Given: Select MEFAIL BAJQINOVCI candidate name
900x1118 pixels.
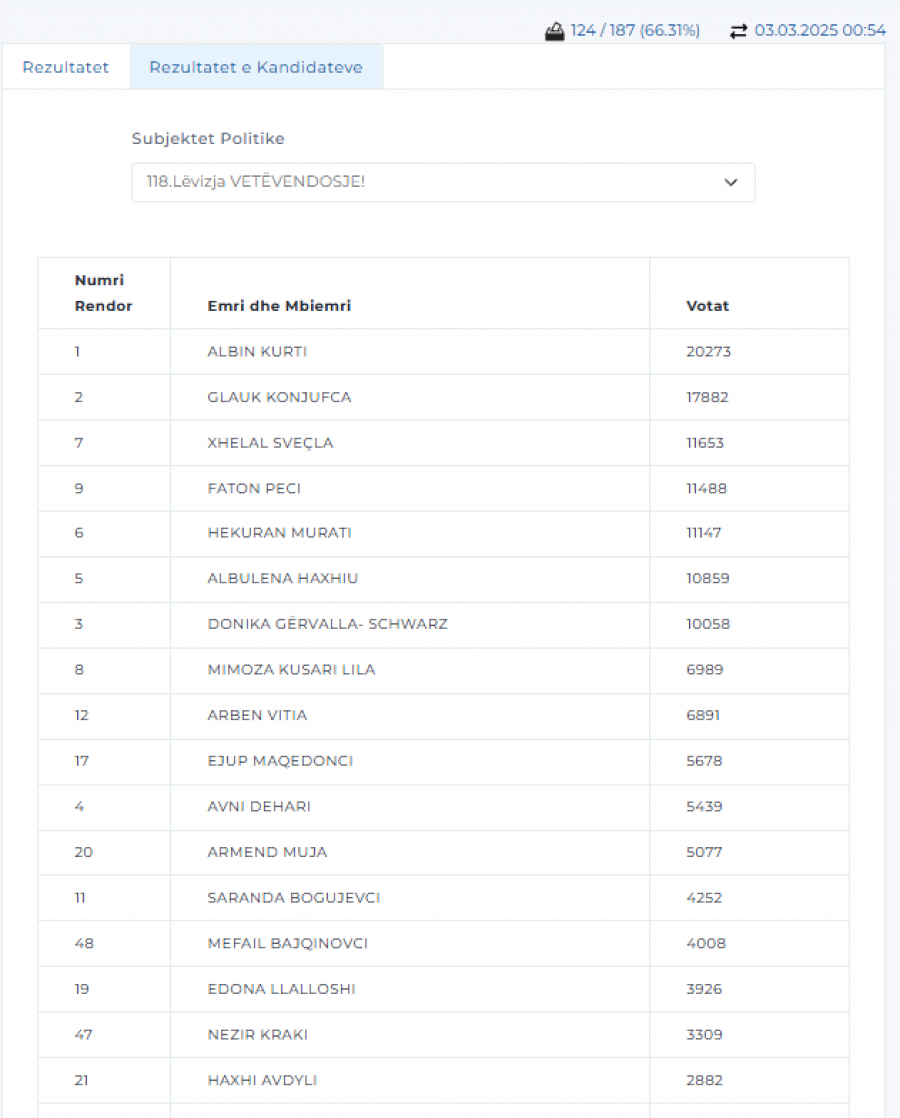Looking at the screenshot, I should coord(287,943).
